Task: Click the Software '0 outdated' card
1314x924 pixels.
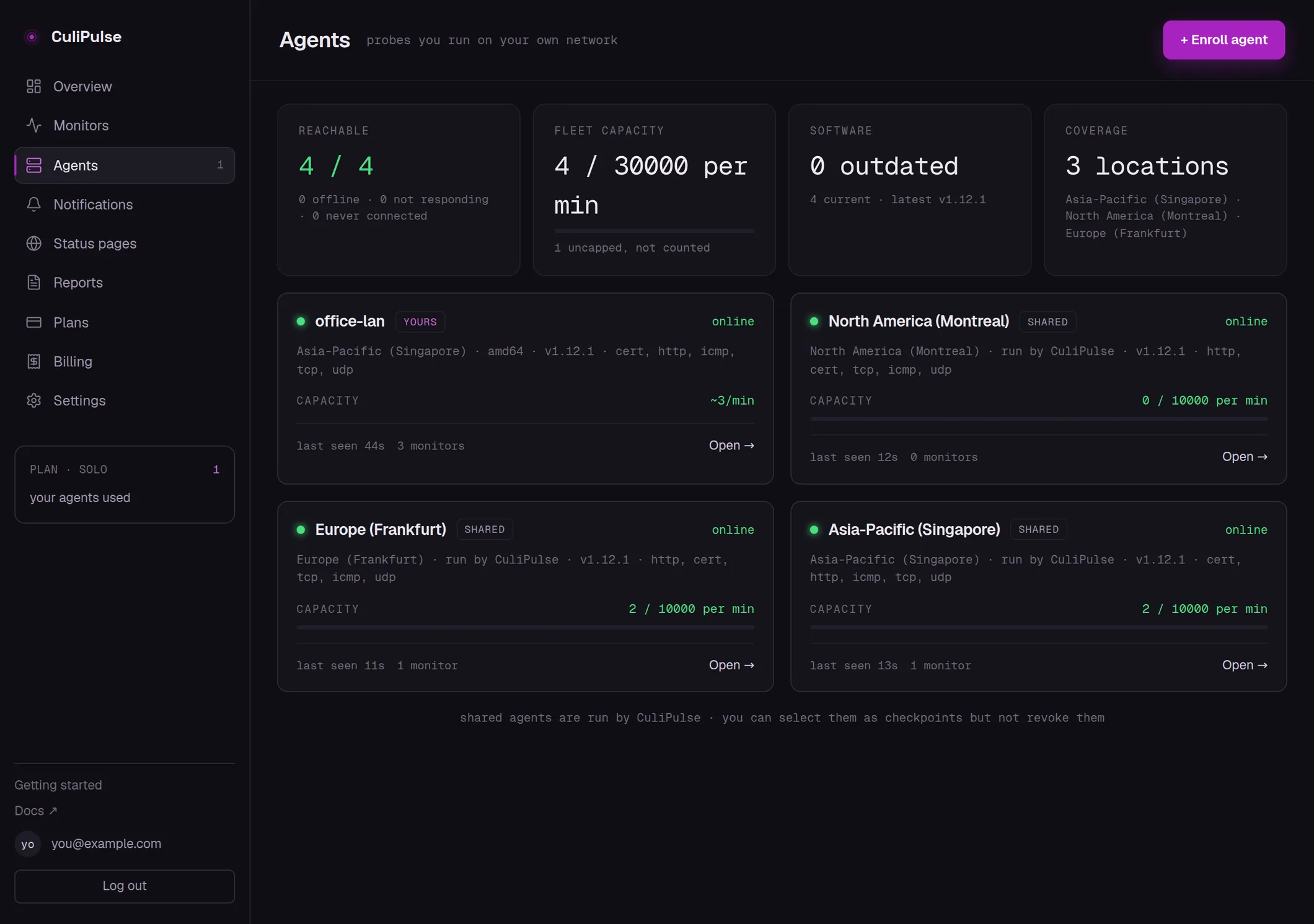Action: tap(910, 190)
